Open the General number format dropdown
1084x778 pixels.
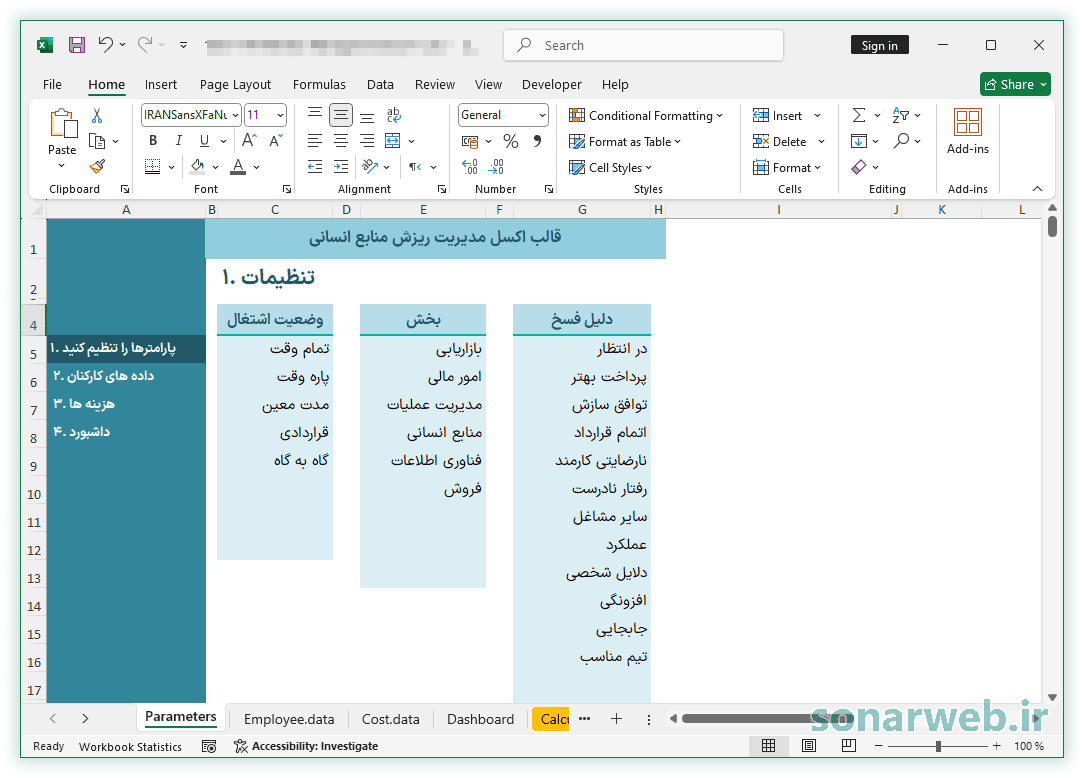[542, 115]
